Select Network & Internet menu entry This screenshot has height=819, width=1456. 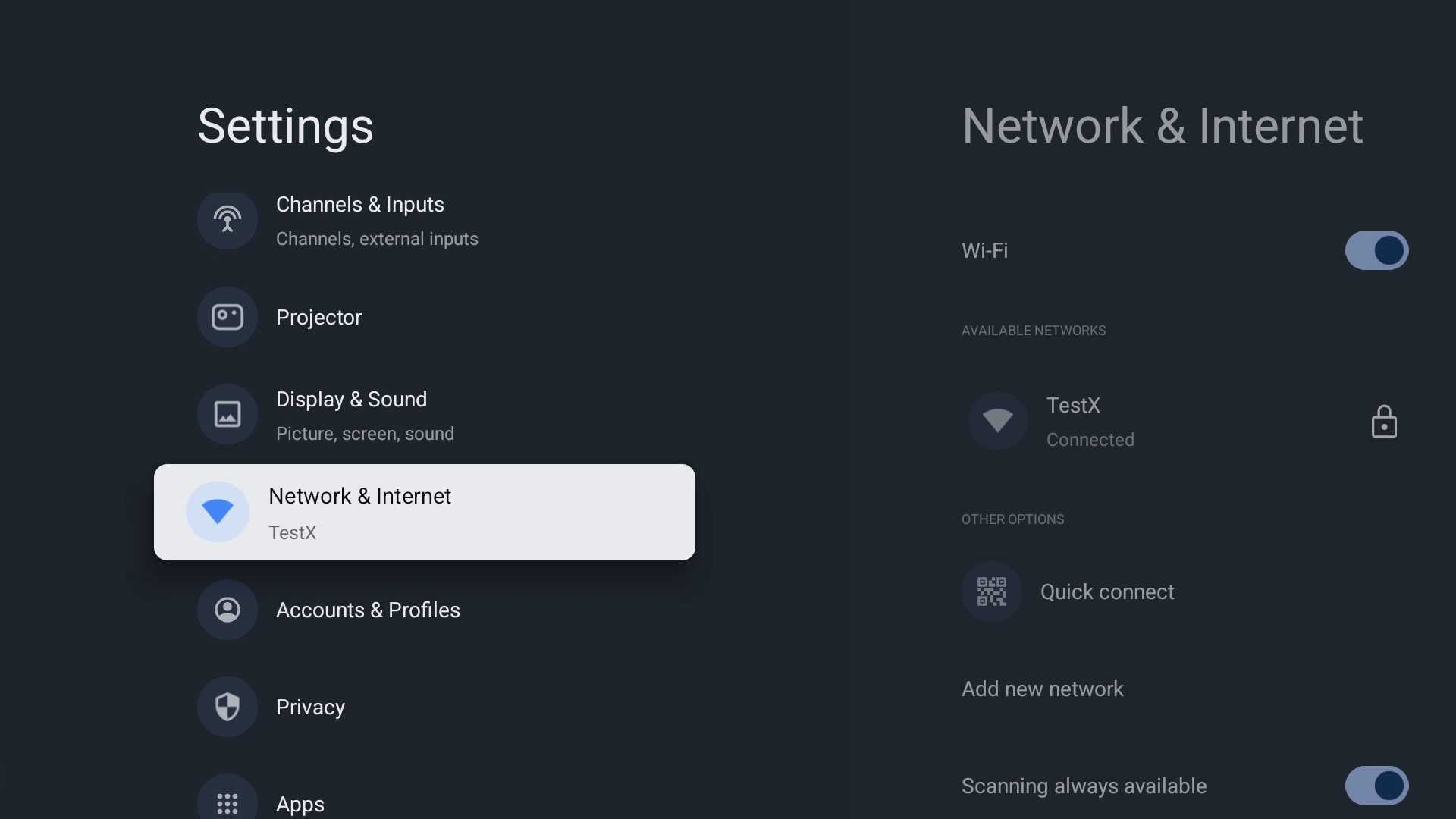point(425,512)
